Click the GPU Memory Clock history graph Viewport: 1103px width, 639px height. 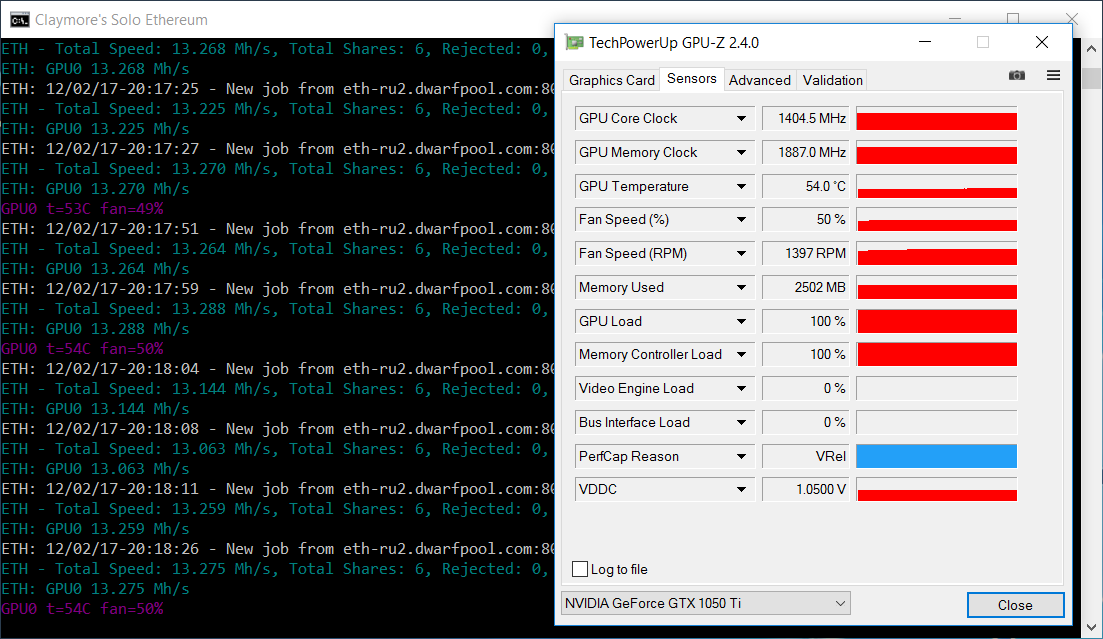click(936, 152)
